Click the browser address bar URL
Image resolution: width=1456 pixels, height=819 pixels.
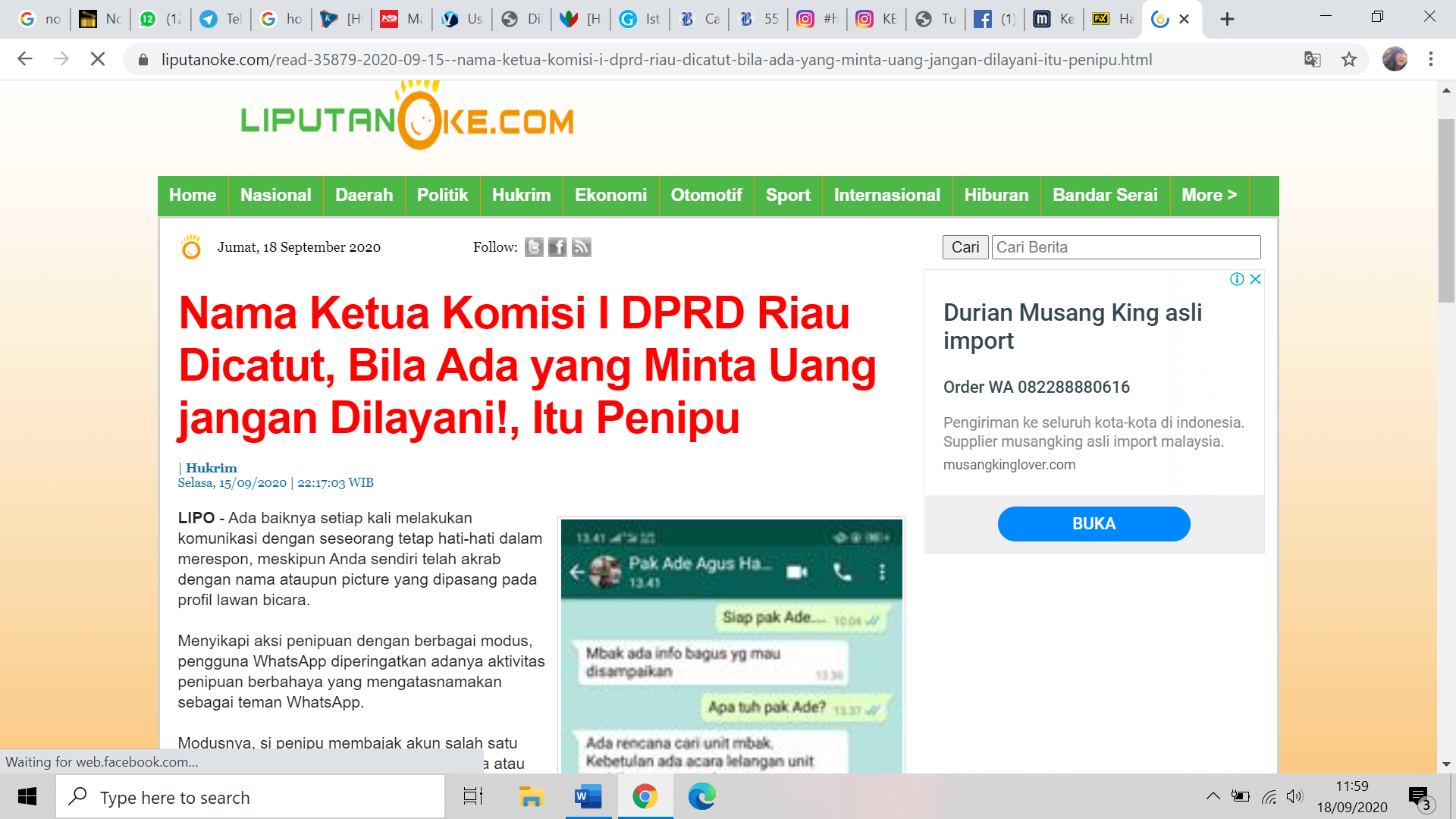657,59
